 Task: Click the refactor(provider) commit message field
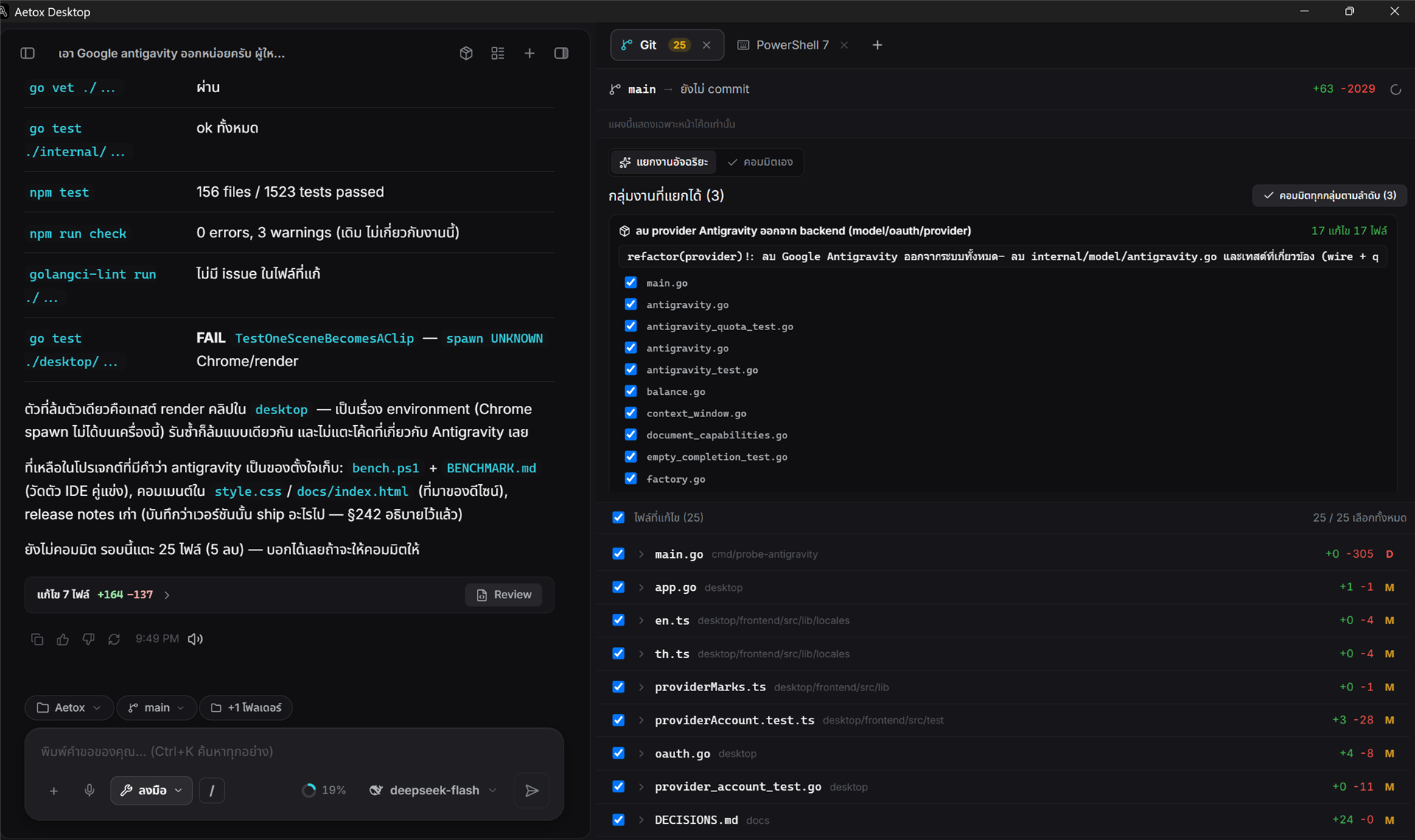(x=1002, y=256)
